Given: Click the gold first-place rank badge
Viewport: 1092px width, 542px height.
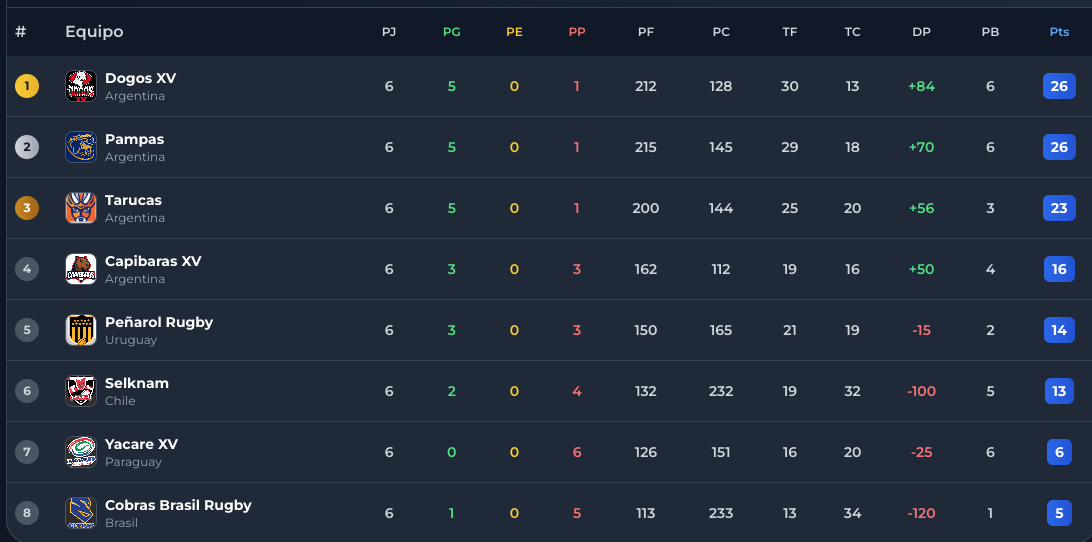Looking at the screenshot, I should (27, 86).
